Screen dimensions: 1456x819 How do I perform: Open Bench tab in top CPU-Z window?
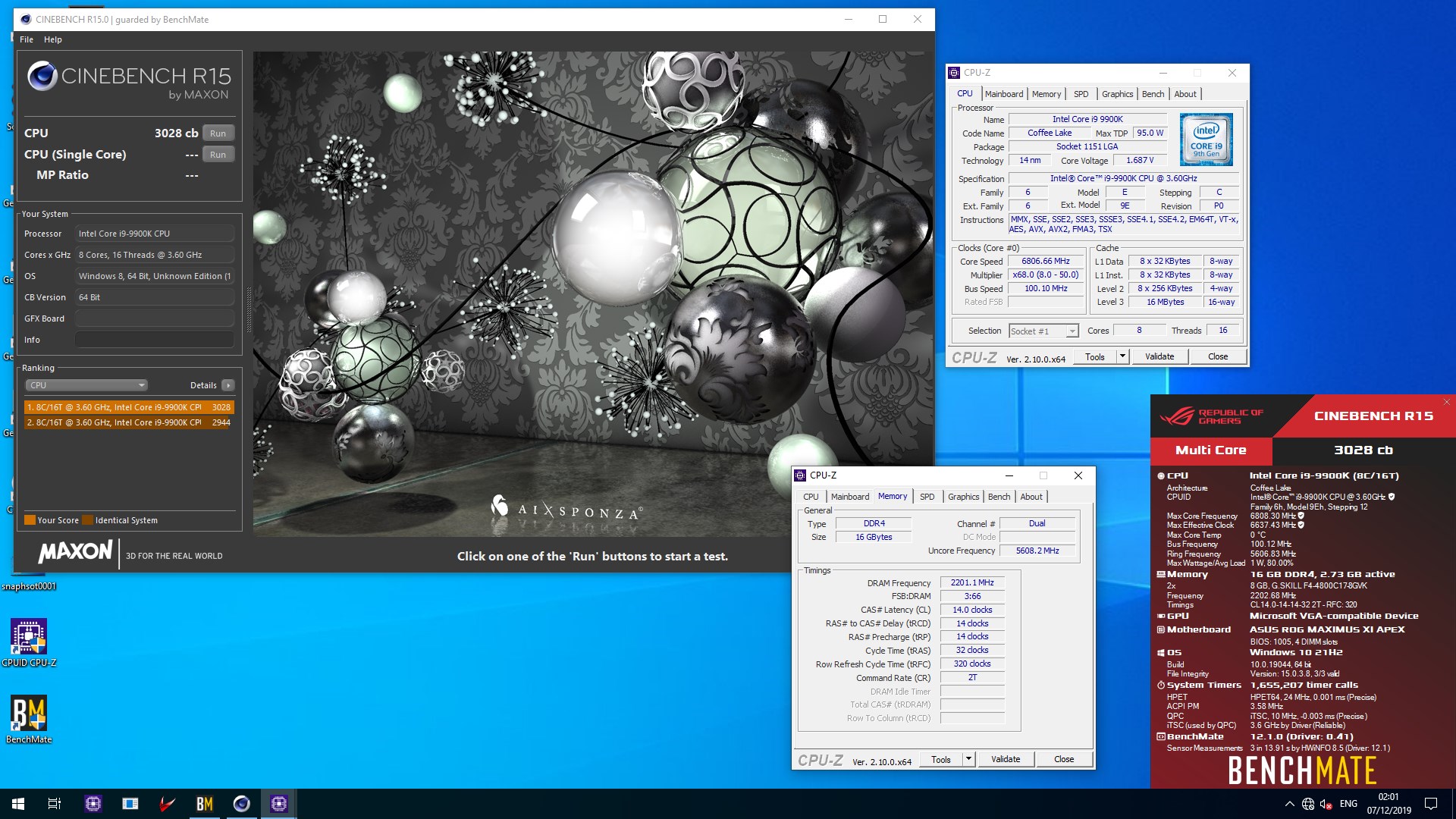pyautogui.click(x=1153, y=94)
